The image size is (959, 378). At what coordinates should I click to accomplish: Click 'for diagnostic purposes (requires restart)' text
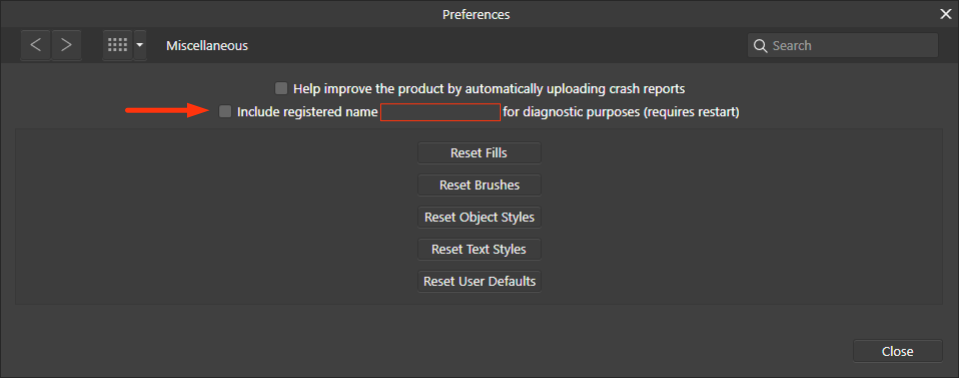(621, 113)
